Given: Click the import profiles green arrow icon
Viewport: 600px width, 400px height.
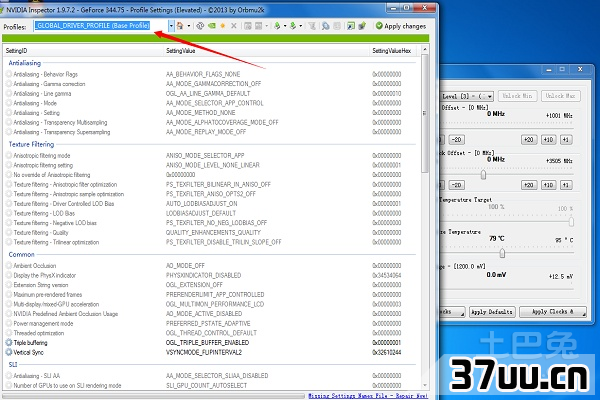Looking at the screenshot, I should [293, 26].
